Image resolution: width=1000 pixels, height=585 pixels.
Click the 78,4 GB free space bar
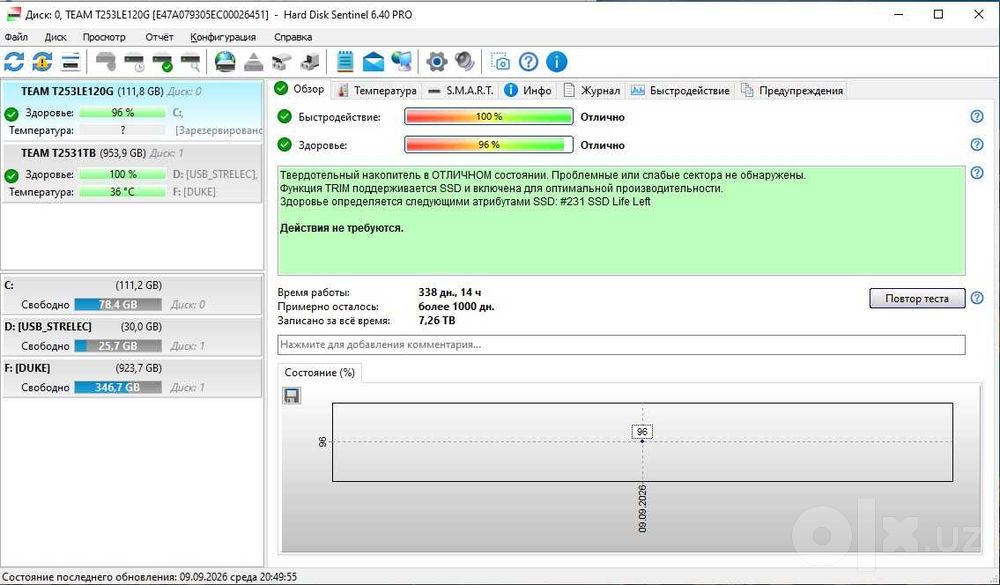click(x=118, y=305)
